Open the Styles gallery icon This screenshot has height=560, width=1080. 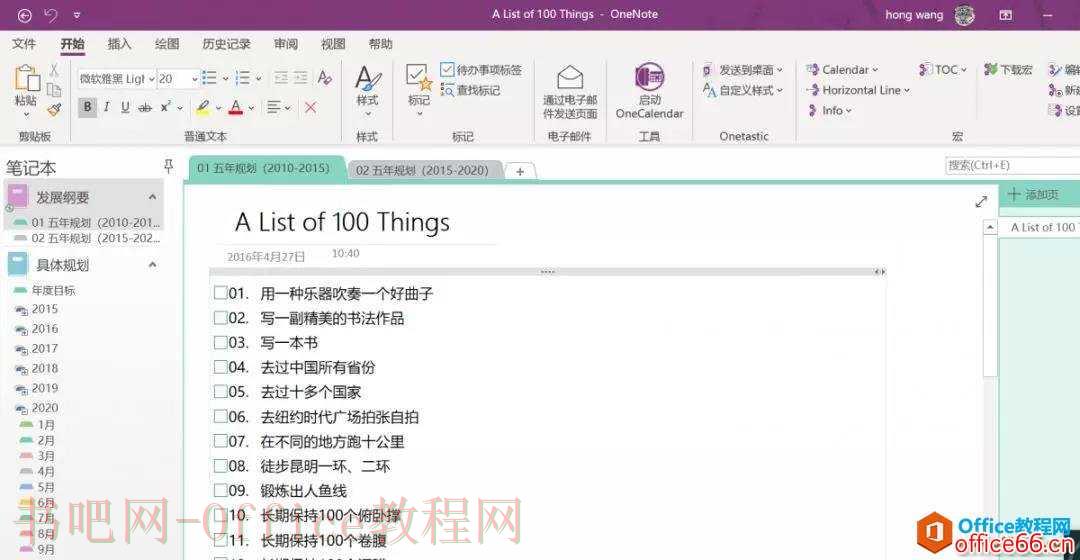[367, 79]
